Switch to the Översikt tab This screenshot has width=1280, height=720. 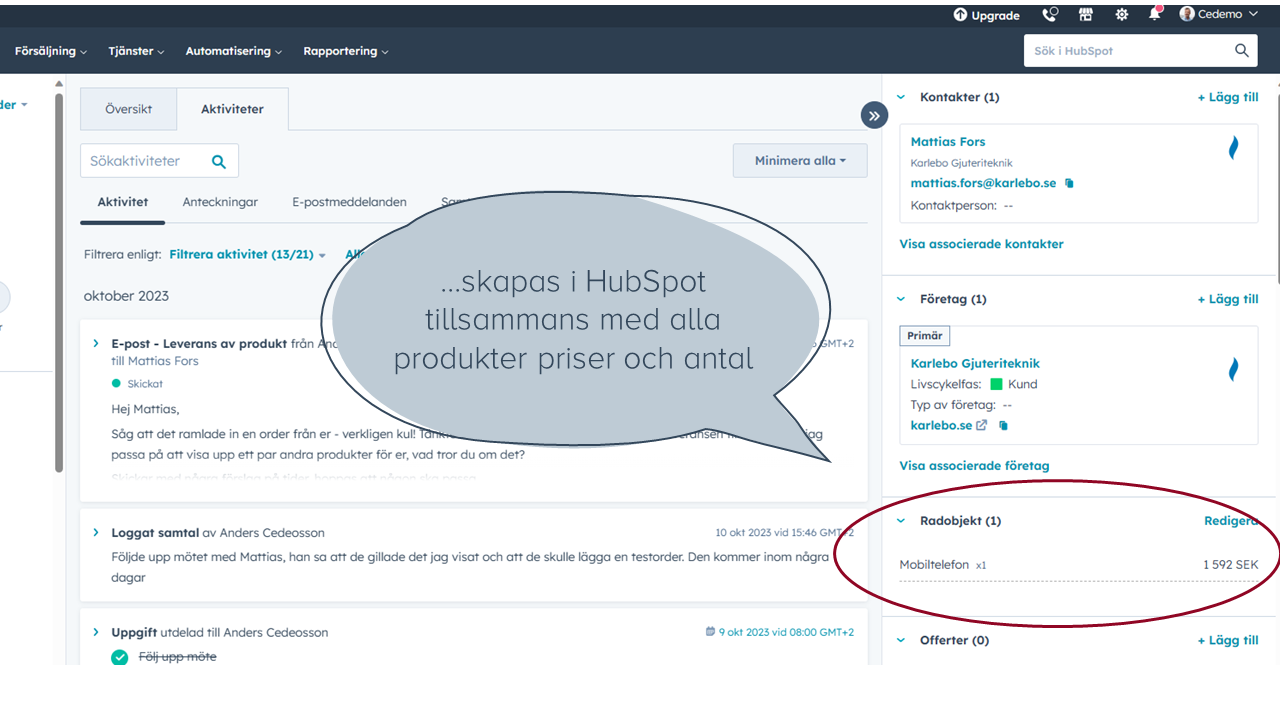point(129,109)
